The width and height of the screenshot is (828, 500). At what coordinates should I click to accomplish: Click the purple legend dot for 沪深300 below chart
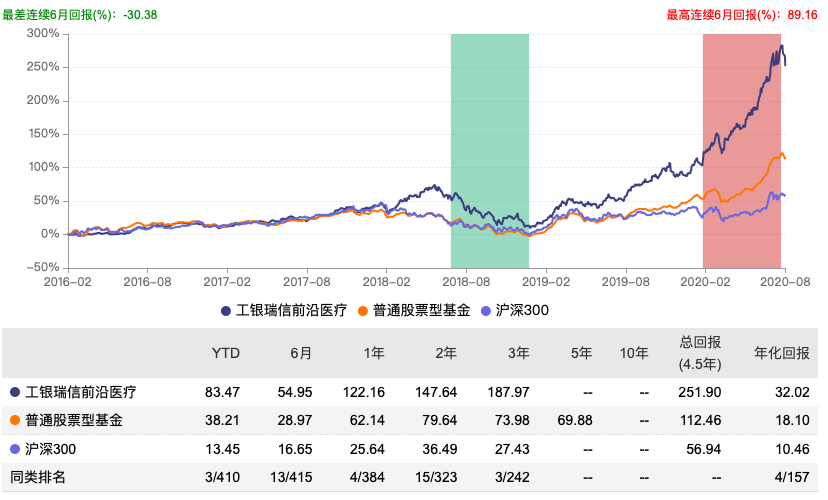click(487, 311)
